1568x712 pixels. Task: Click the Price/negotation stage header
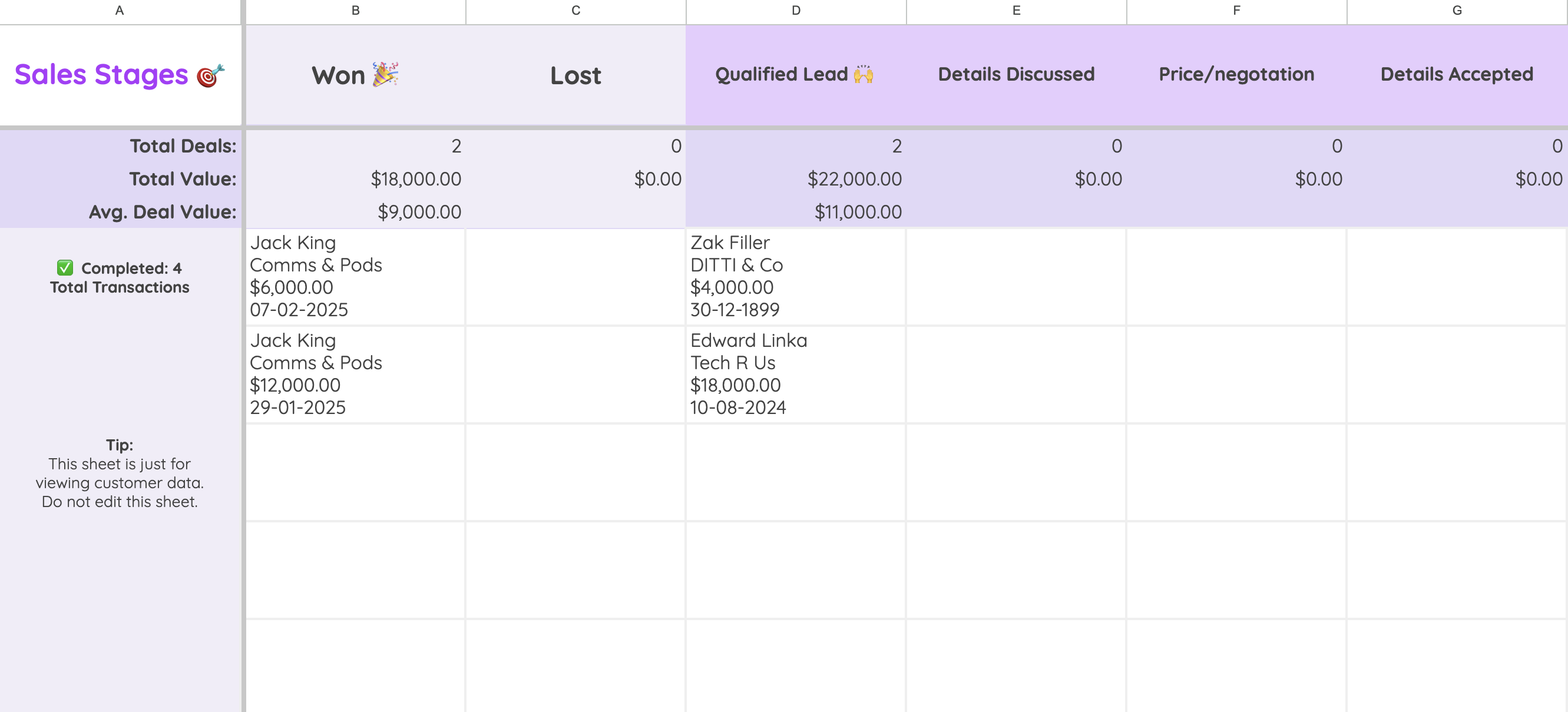(1236, 74)
